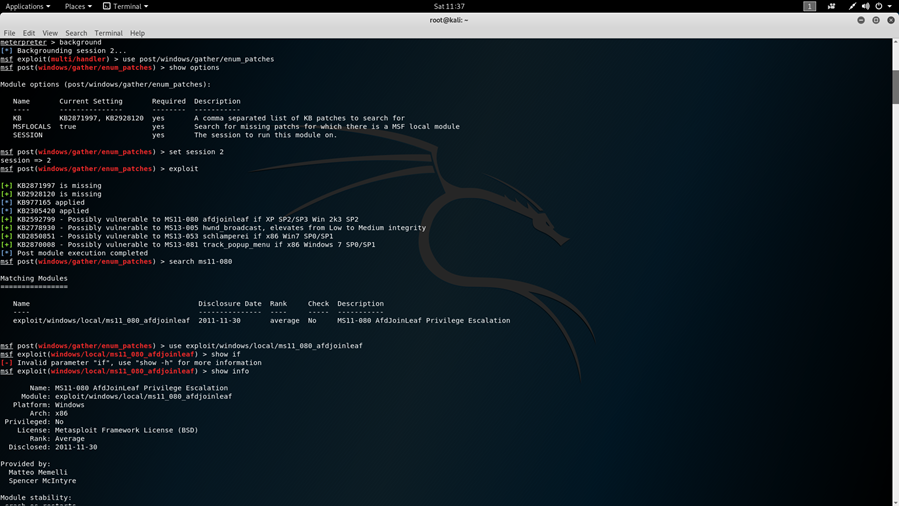Click 'Module stability:' heading
Image resolution: width=899 pixels, height=506 pixels.
(x=36, y=498)
